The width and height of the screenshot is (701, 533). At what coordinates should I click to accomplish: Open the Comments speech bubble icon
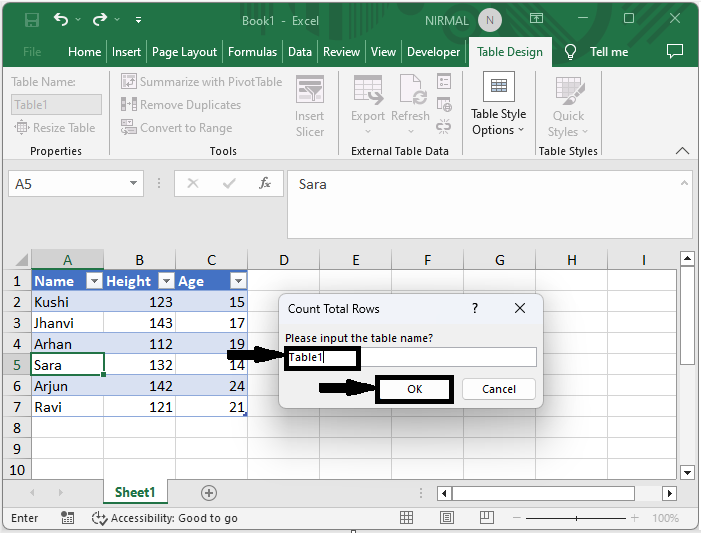[x=675, y=51]
